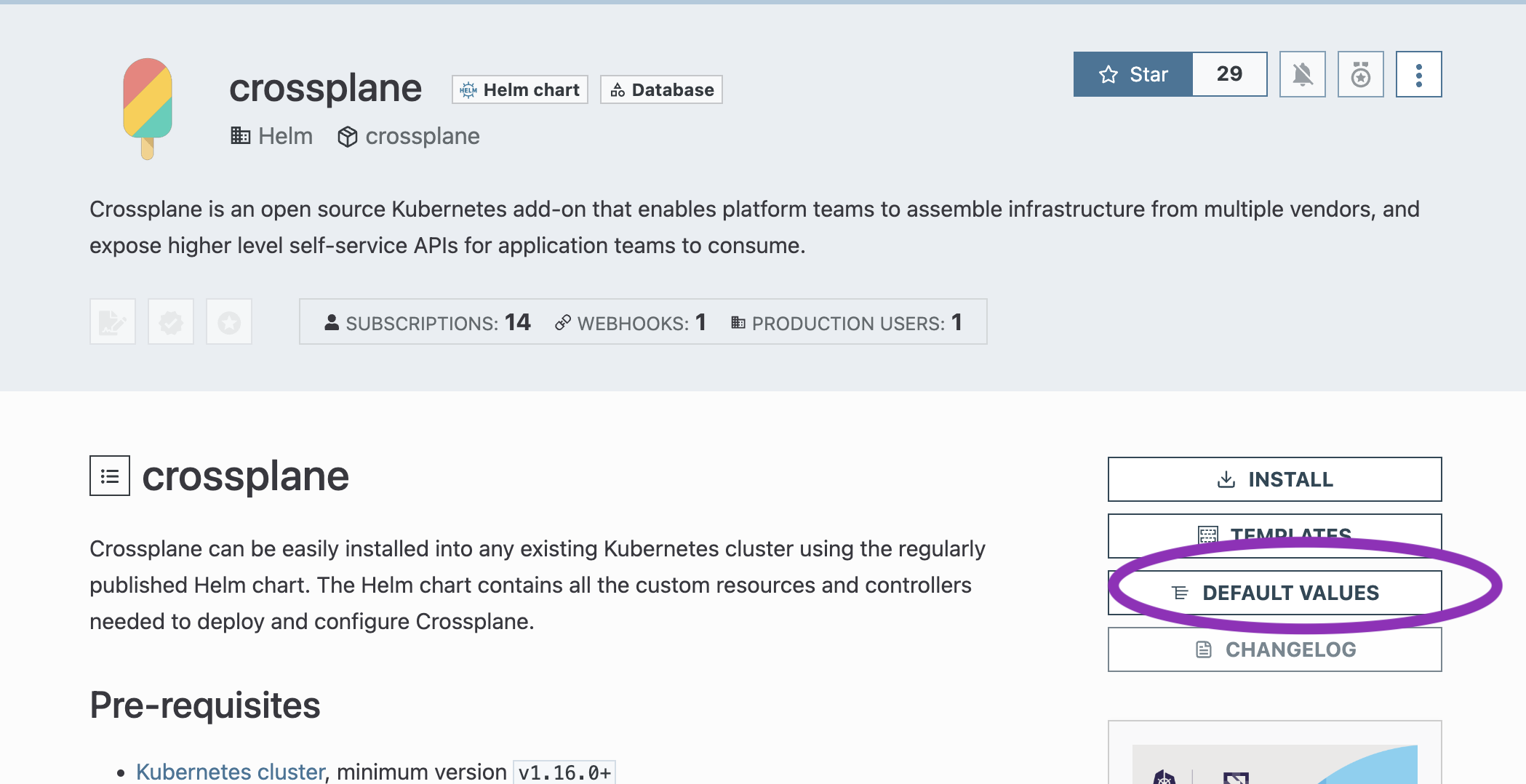Viewport: 1526px width, 784px height.
Task: Click the Helm chart badge
Action: click(520, 89)
